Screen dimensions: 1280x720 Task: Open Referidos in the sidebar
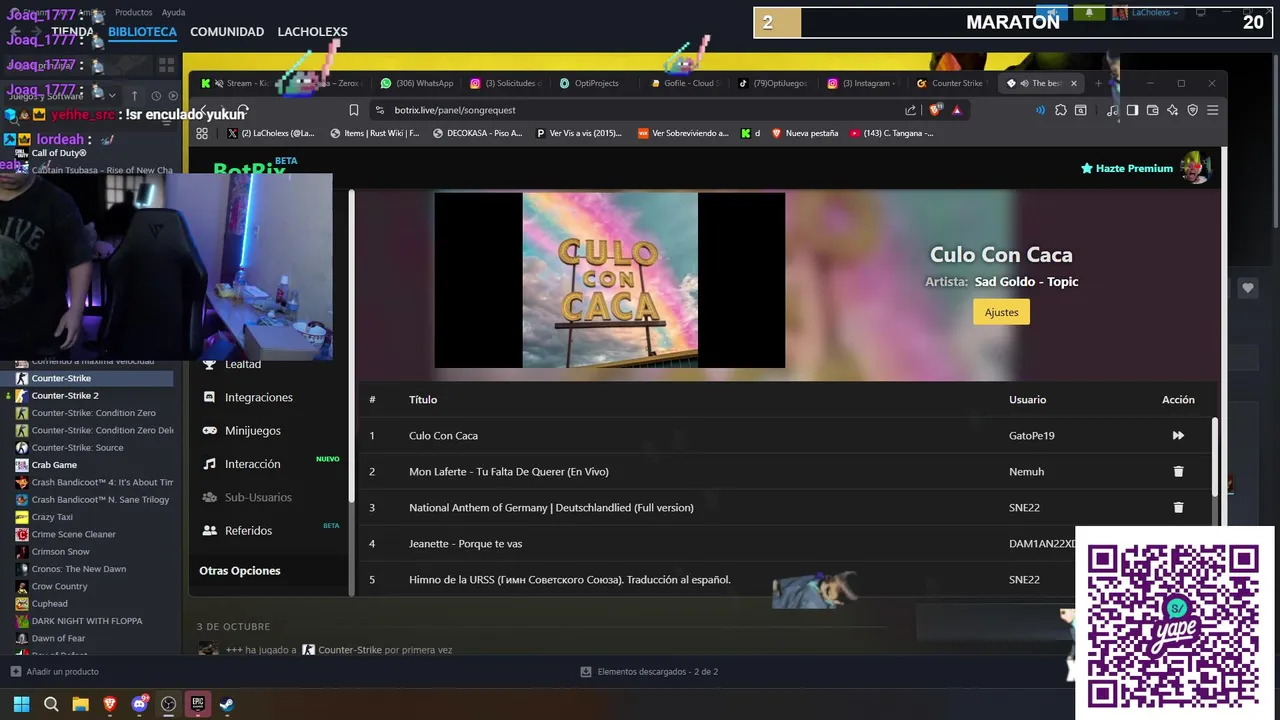[248, 530]
